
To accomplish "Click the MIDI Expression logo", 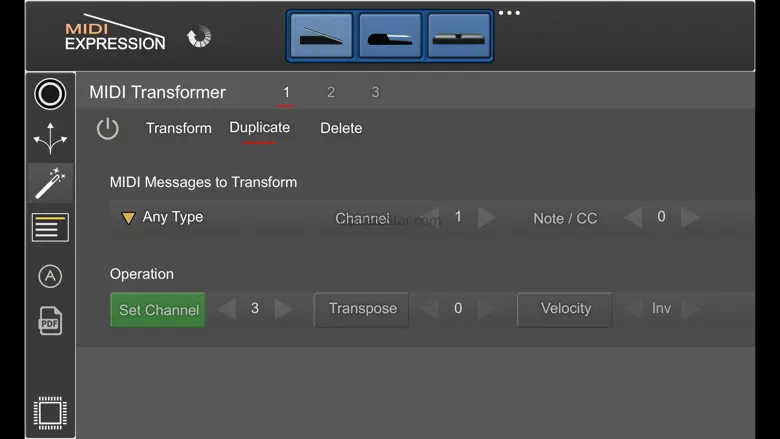I will pyautogui.click(x=115, y=33).
